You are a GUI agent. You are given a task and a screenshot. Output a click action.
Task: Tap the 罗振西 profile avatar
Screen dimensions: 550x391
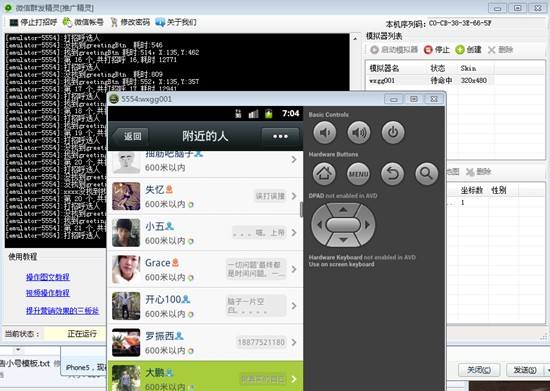pyautogui.click(x=126, y=342)
